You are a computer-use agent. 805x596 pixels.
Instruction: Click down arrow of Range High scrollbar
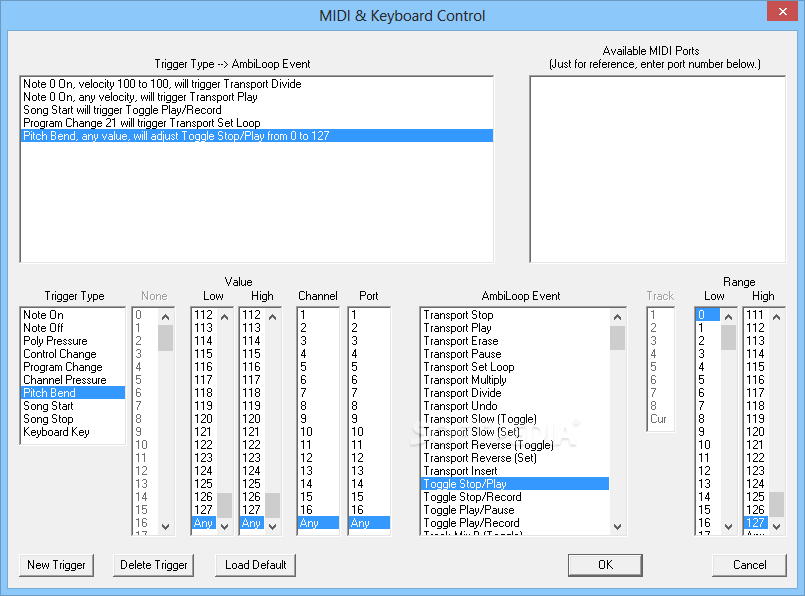pos(776,526)
